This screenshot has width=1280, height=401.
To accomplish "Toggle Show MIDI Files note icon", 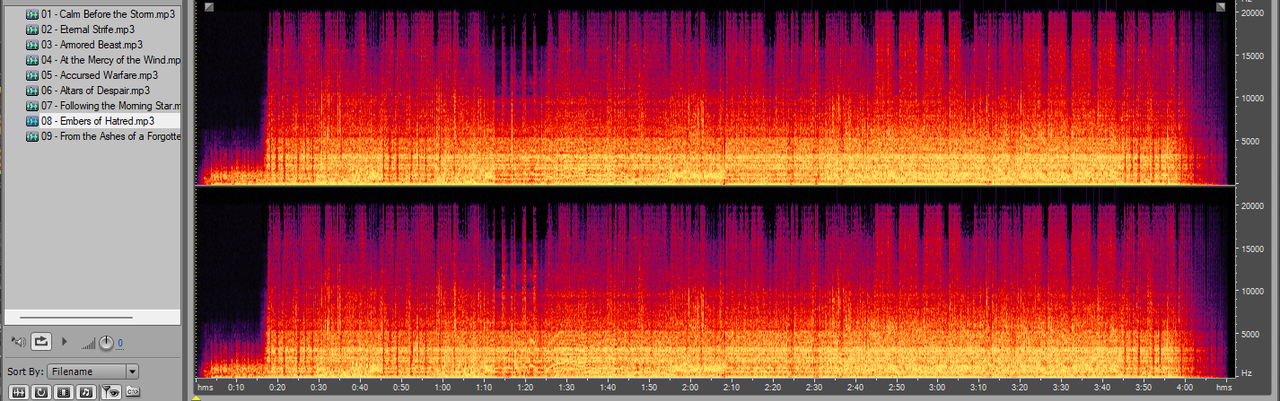I will coord(86,391).
